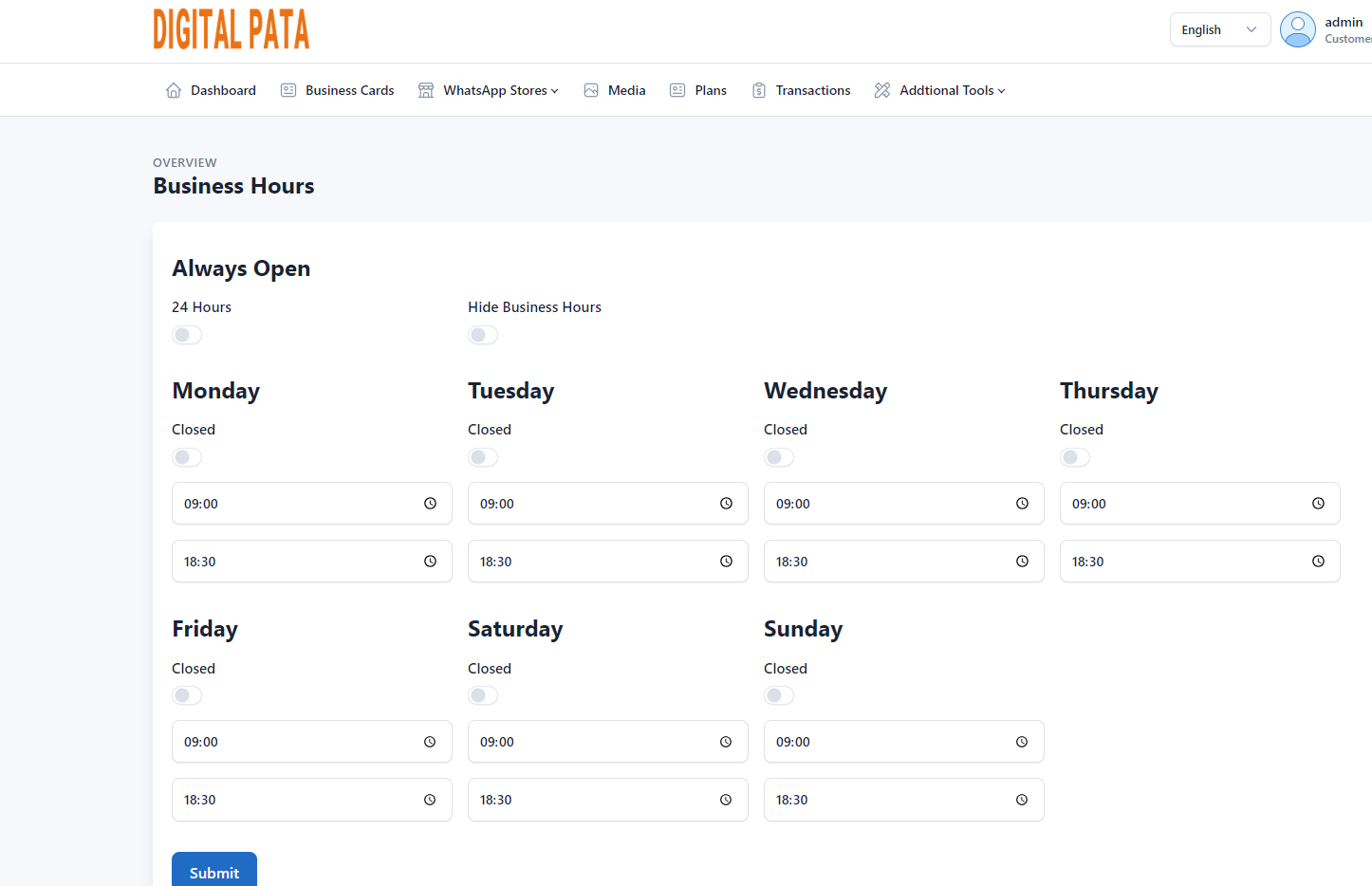
Task: Click the Additional Tools wrench icon
Action: pos(882,90)
